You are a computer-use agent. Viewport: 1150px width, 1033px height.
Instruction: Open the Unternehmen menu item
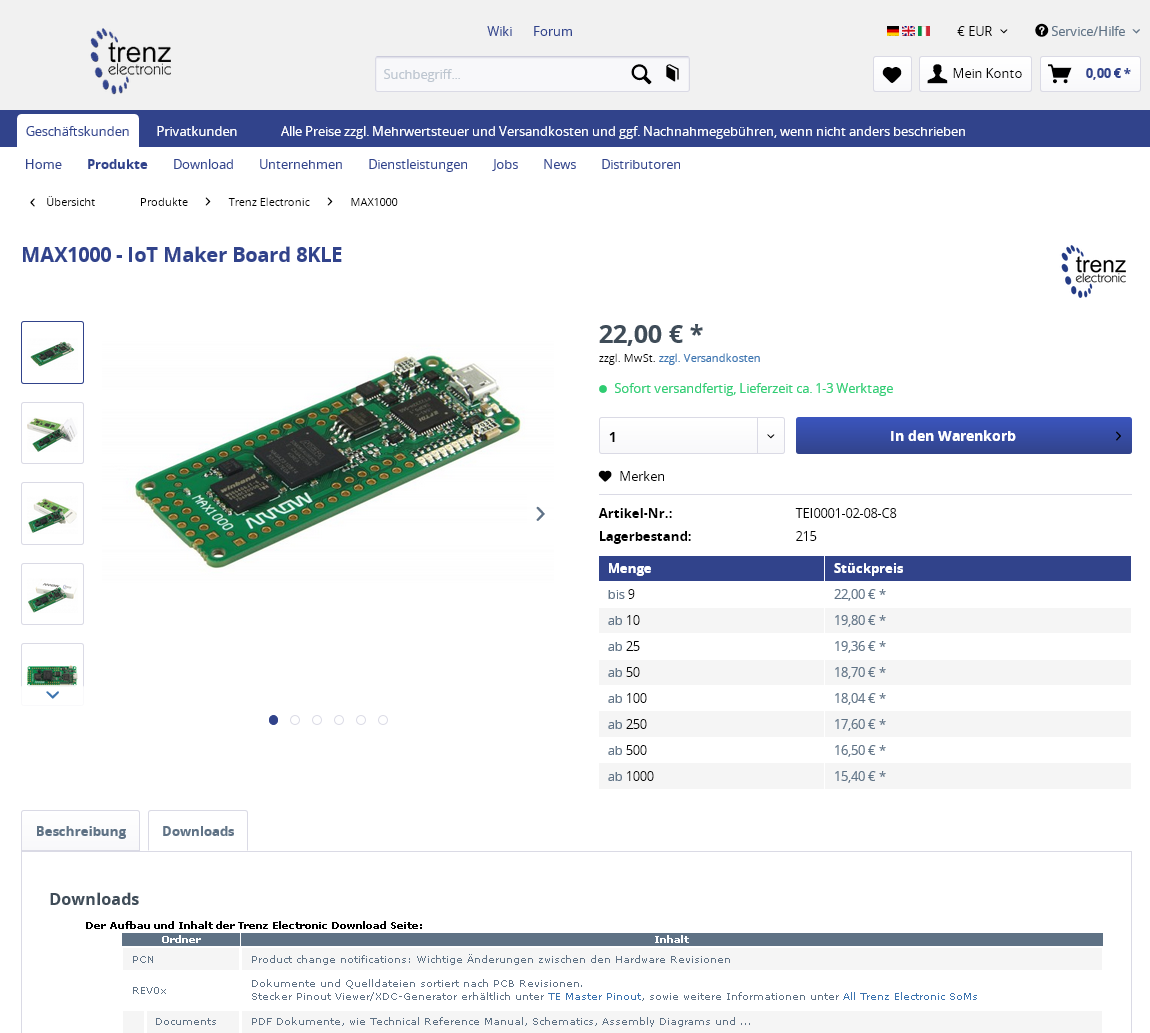click(301, 164)
